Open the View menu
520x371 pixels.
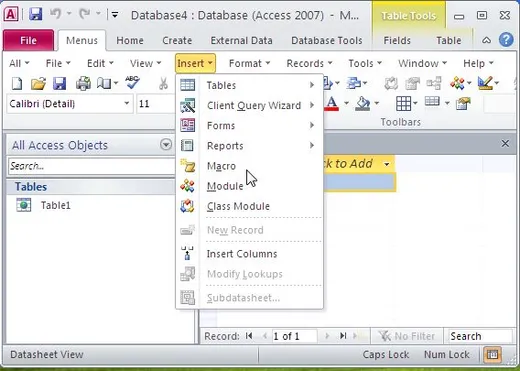(x=145, y=63)
